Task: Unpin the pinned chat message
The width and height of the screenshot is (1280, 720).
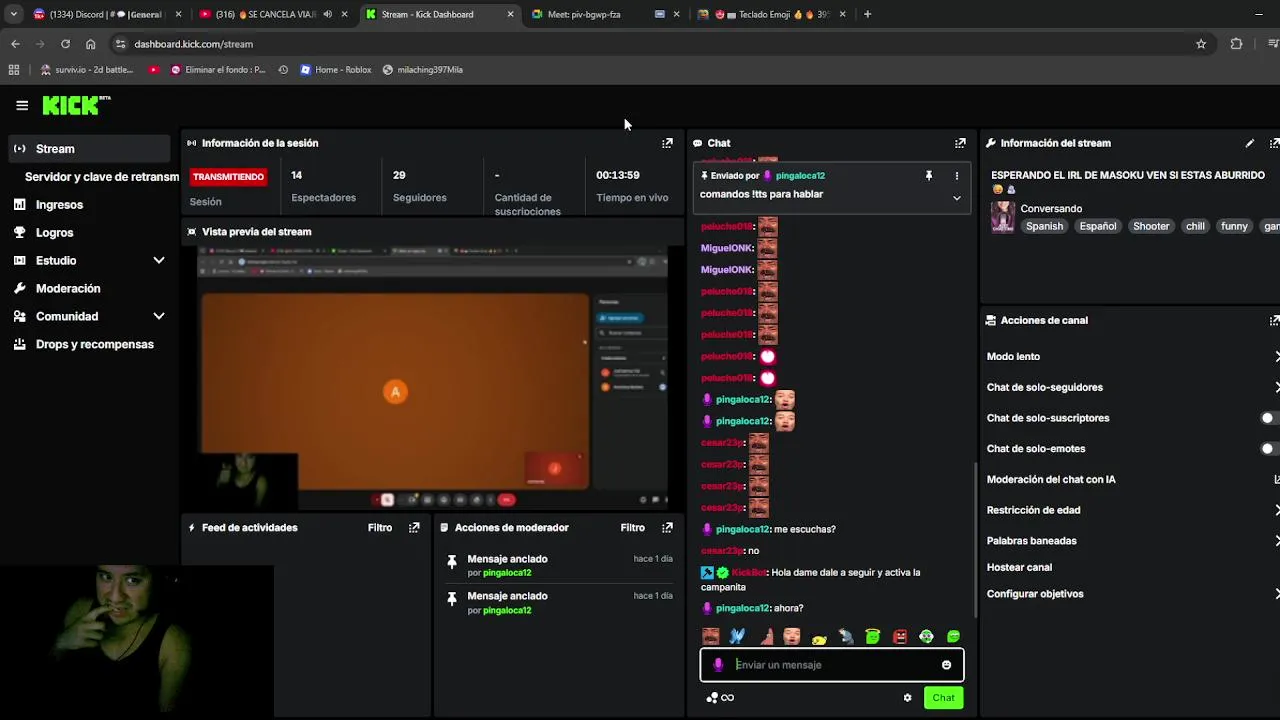Action: tap(928, 176)
